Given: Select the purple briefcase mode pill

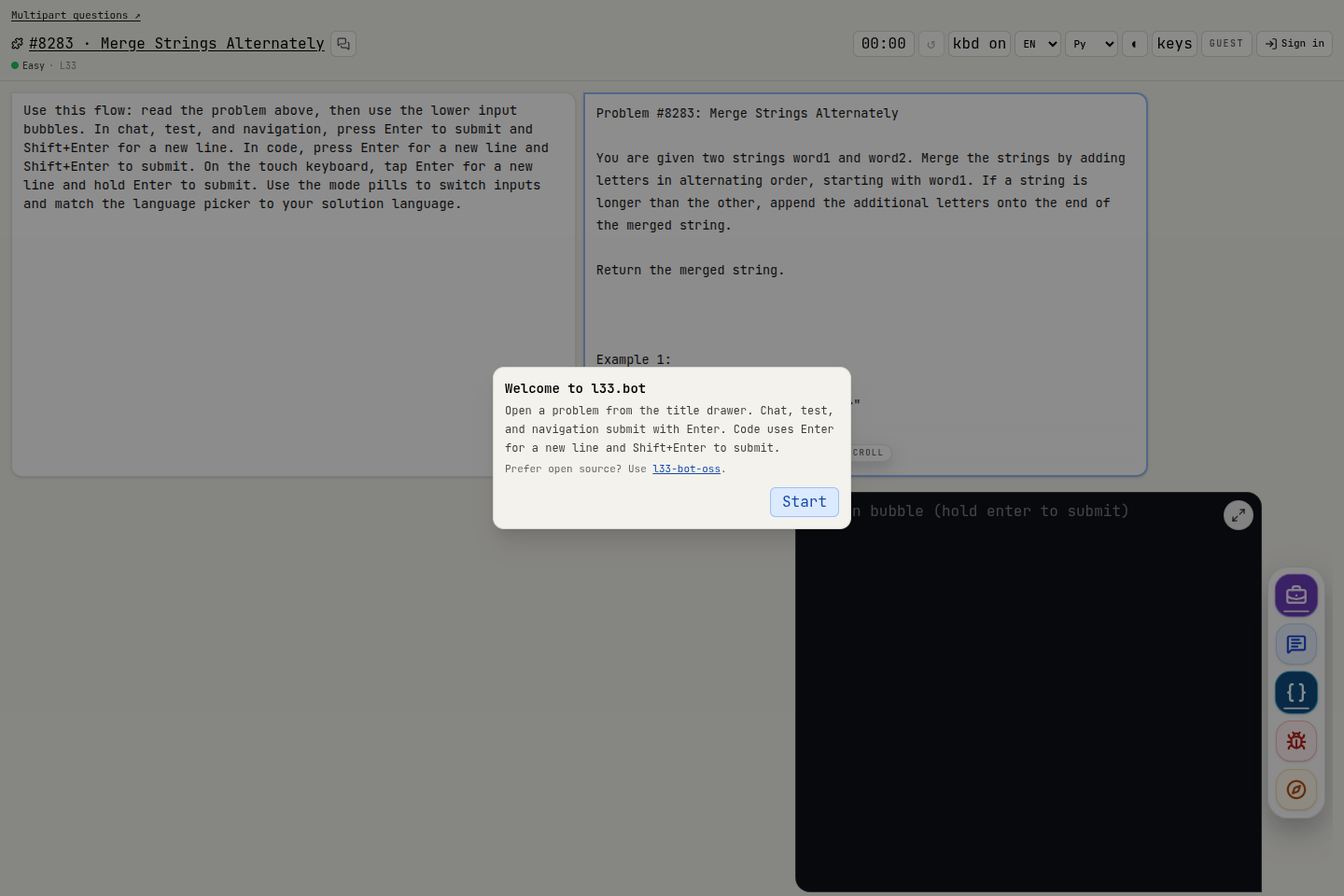Looking at the screenshot, I should point(1296,595).
